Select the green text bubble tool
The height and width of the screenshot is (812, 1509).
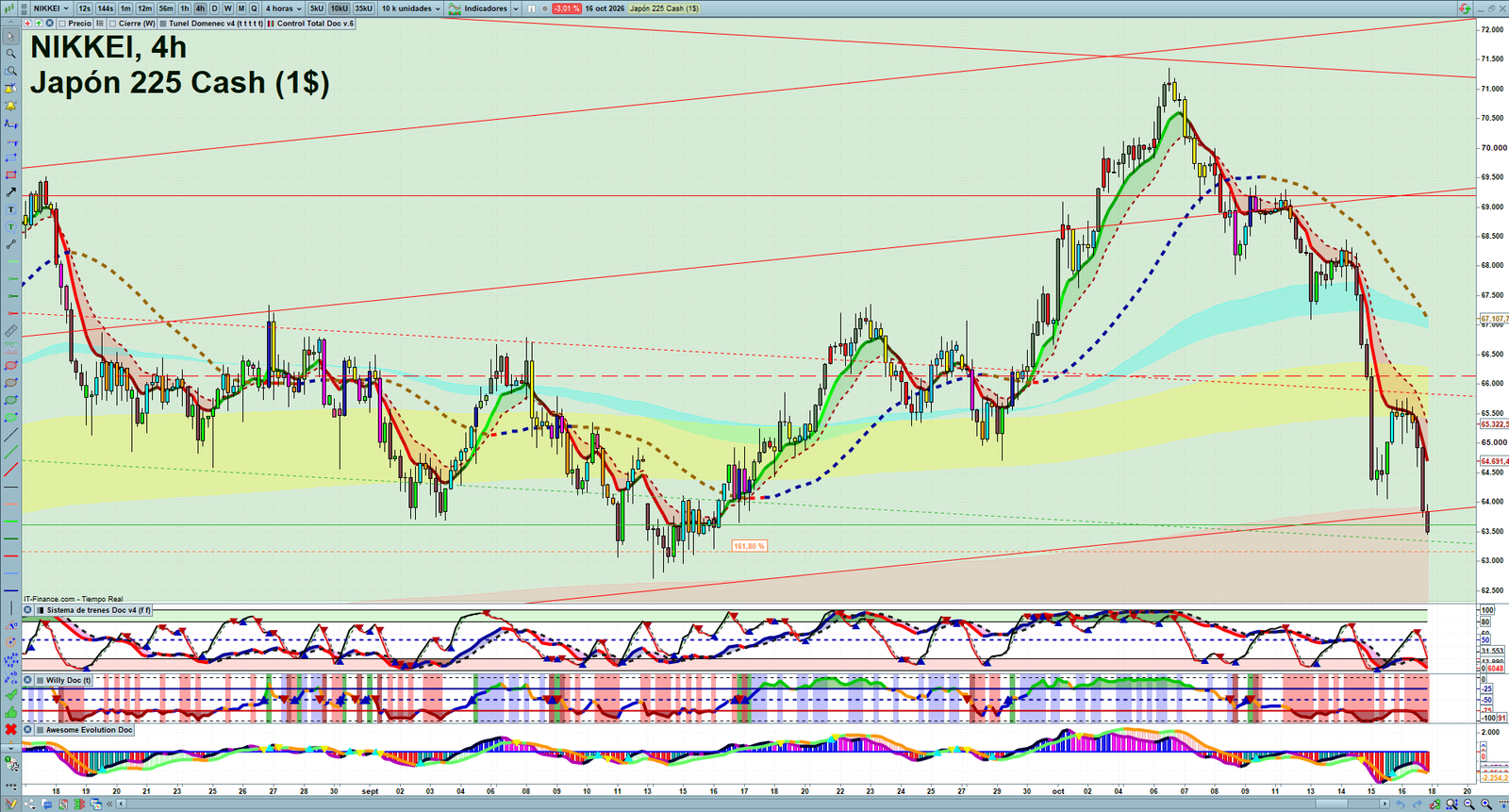(x=10, y=226)
